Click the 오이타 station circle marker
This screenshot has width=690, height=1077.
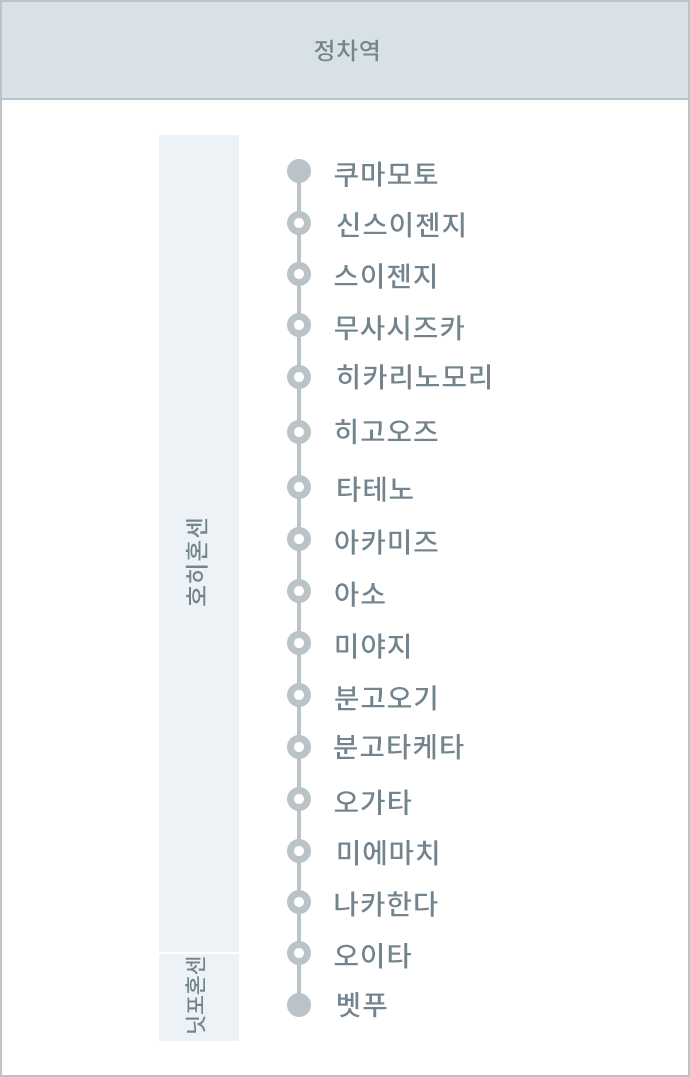[x=299, y=953]
